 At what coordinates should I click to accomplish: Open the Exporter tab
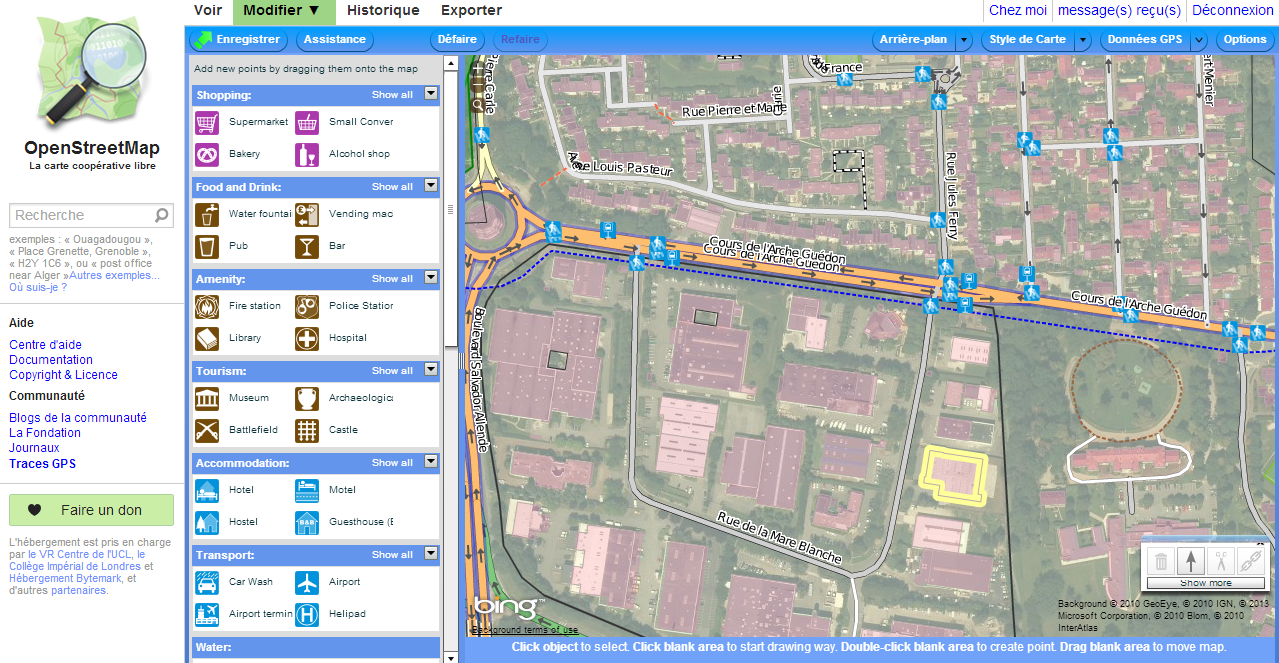[471, 11]
